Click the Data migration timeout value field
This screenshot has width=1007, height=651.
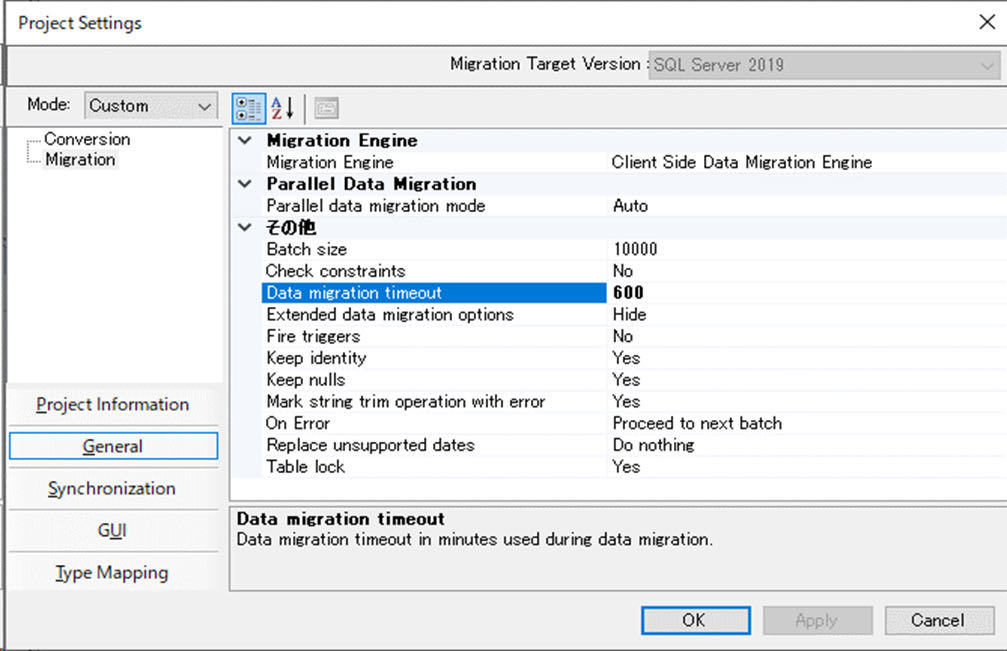point(700,293)
